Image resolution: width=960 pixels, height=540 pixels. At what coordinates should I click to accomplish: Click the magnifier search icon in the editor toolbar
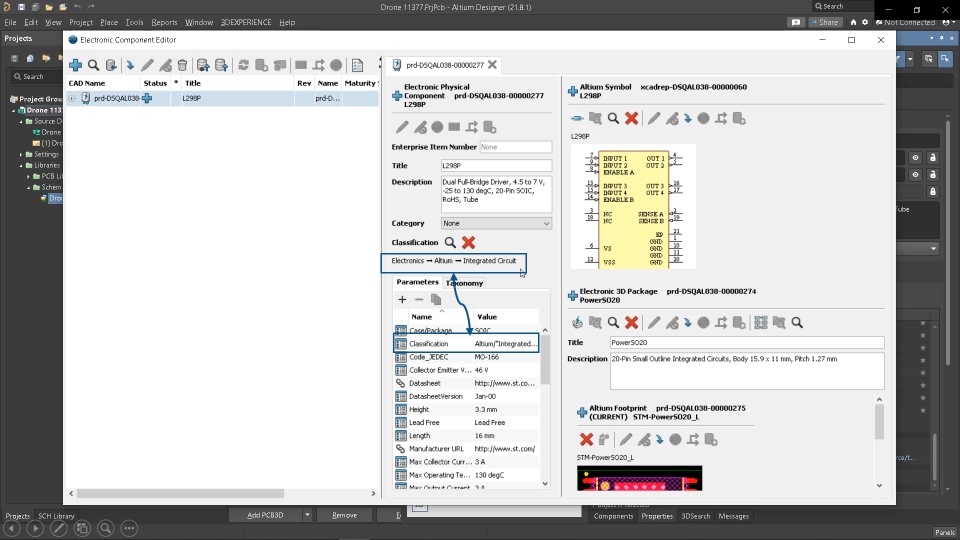[x=93, y=65]
